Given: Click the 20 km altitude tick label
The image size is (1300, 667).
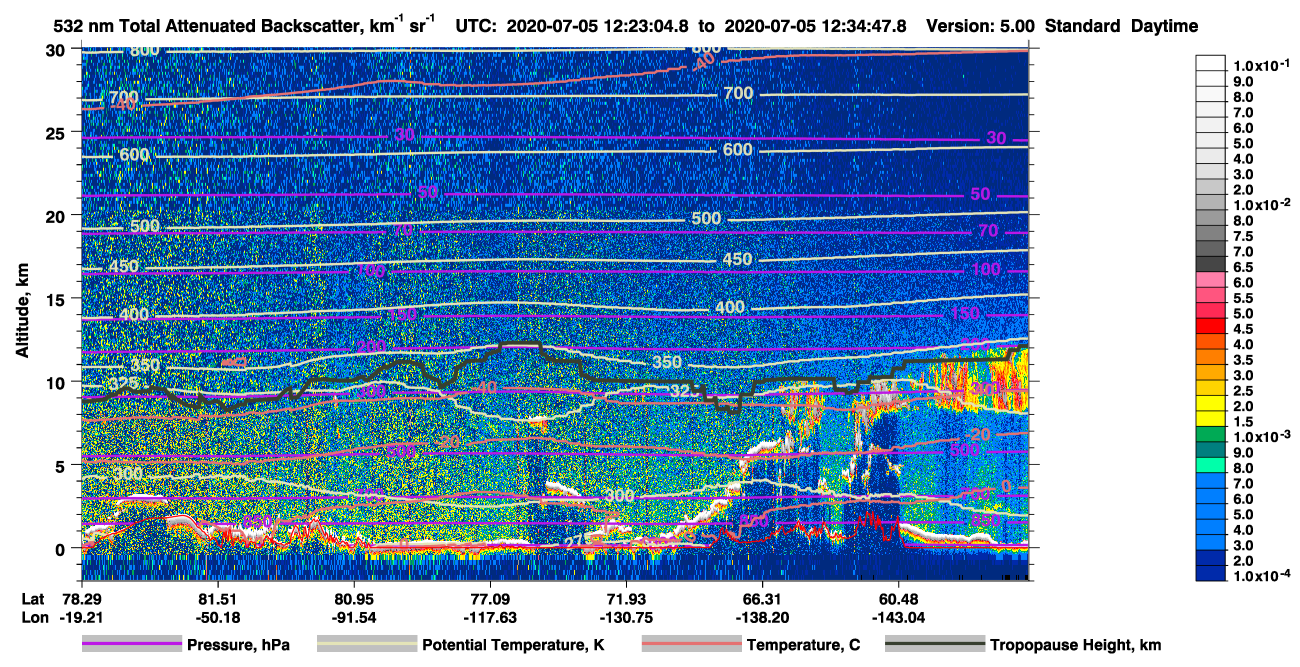Looking at the screenshot, I should pyautogui.click(x=55, y=215).
